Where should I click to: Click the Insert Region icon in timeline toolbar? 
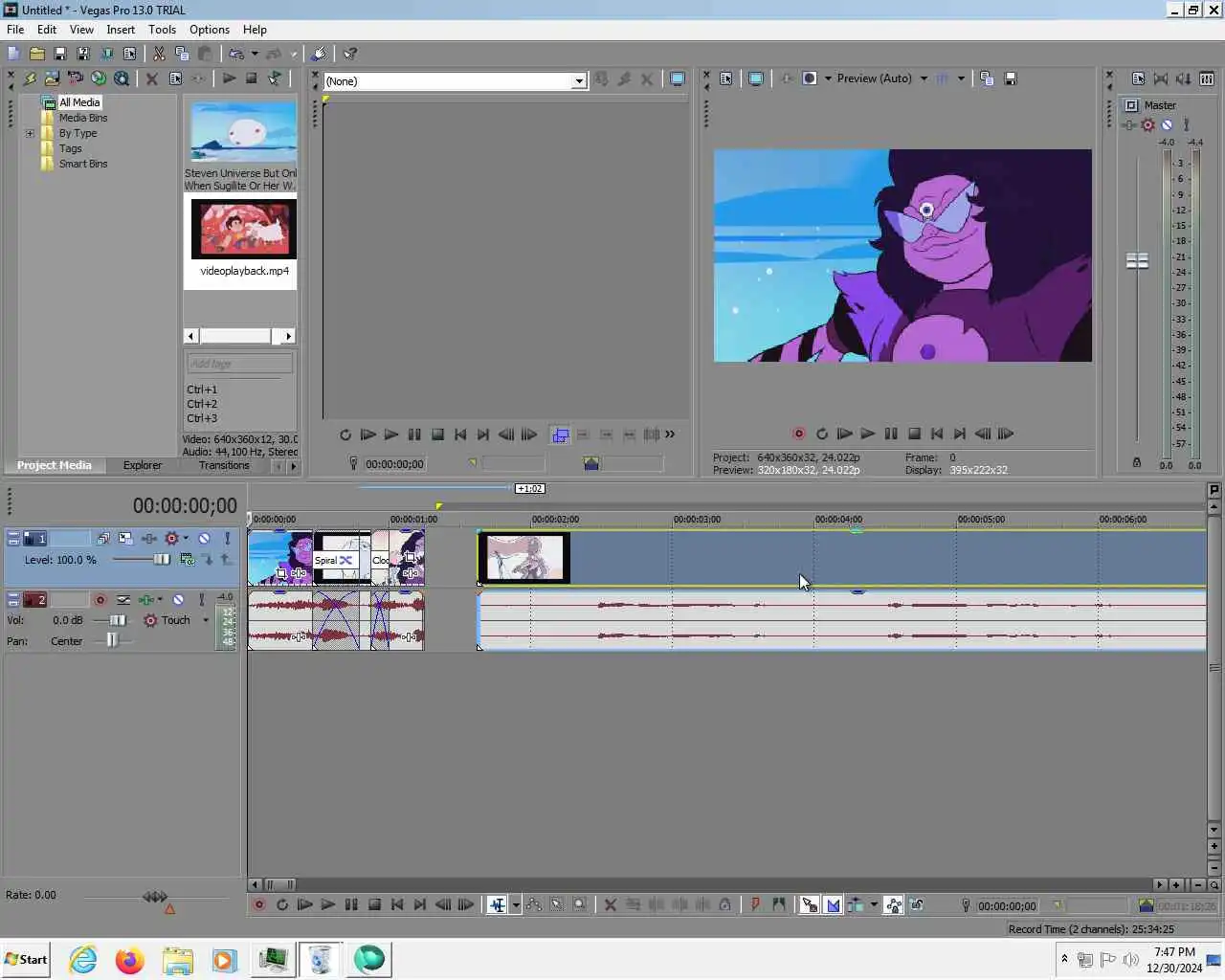pos(779,904)
